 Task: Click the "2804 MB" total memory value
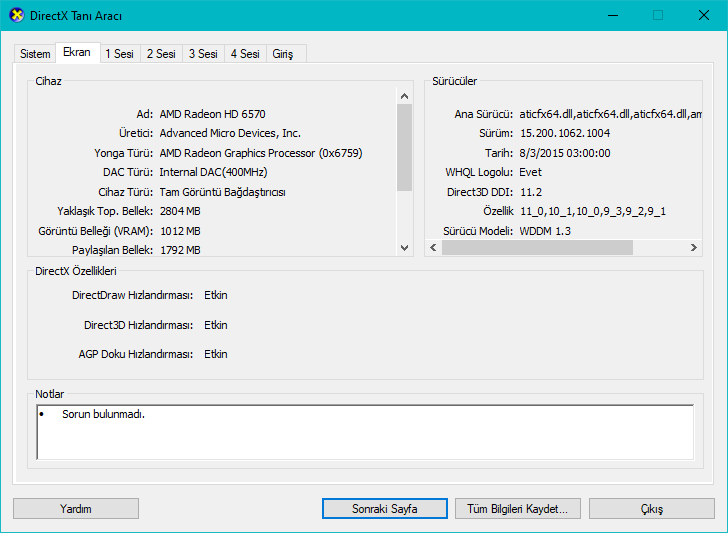pos(180,211)
